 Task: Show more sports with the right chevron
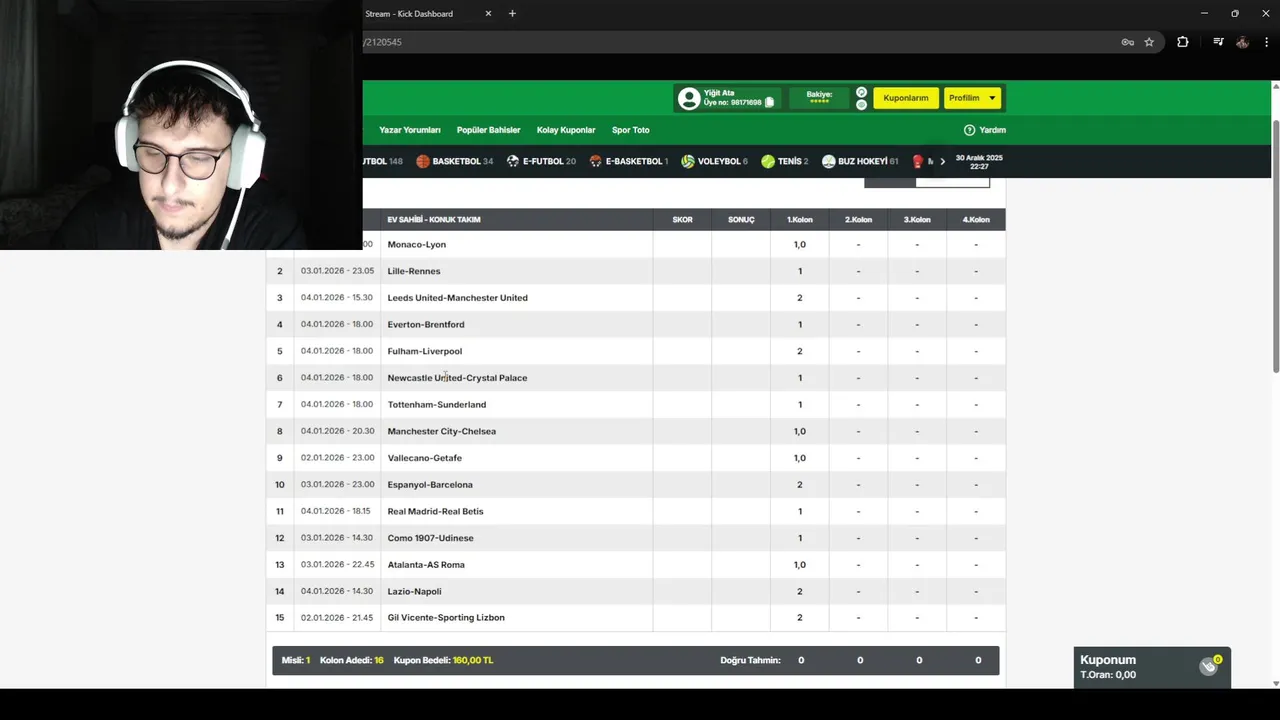(942, 161)
